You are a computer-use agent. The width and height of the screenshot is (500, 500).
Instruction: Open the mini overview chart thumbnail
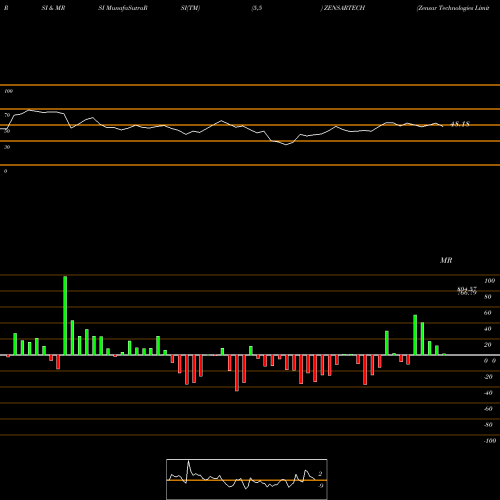pyautogui.click(x=247, y=479)
